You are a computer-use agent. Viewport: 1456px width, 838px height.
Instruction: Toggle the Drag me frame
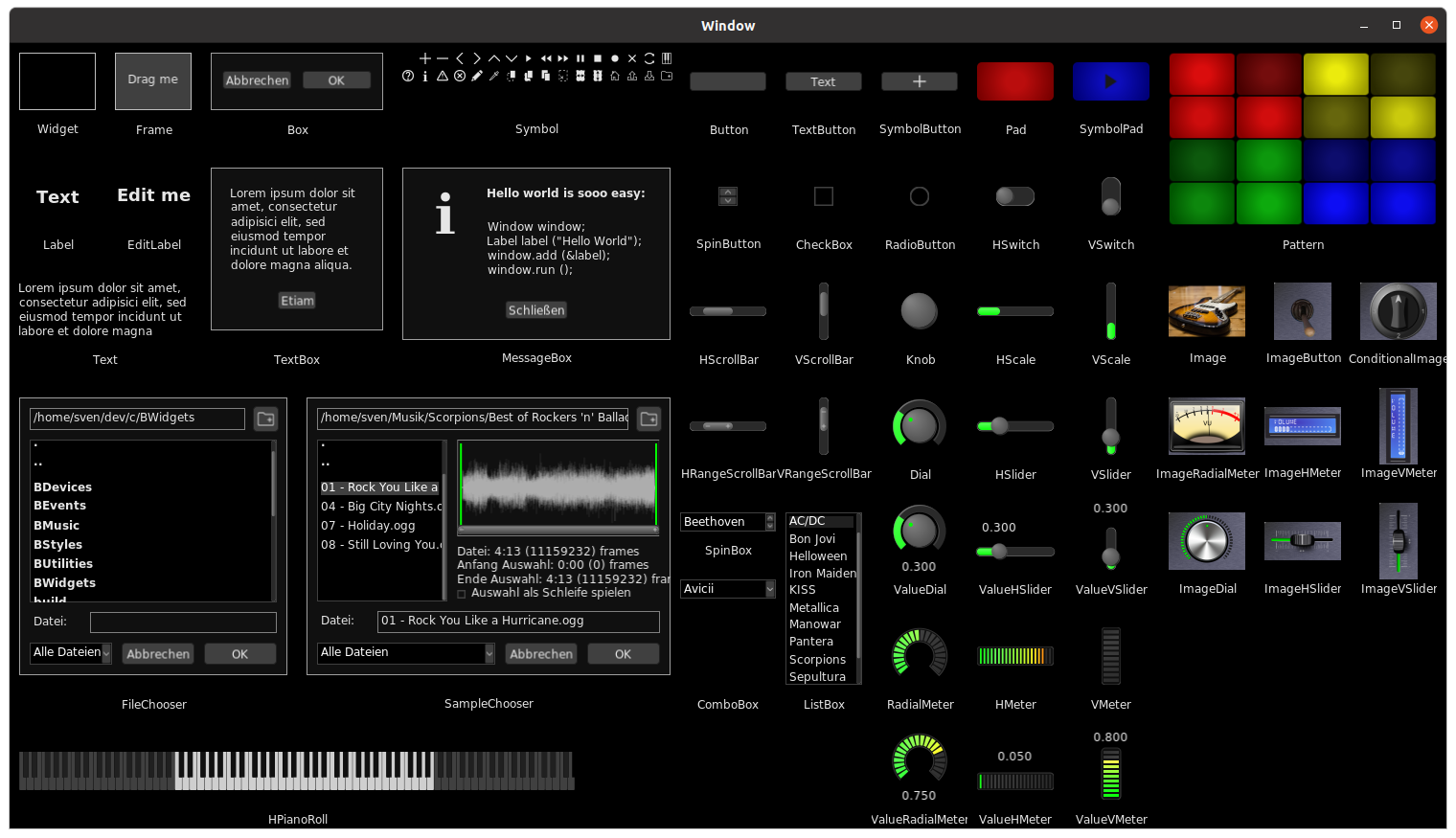[x=153, y=81]
